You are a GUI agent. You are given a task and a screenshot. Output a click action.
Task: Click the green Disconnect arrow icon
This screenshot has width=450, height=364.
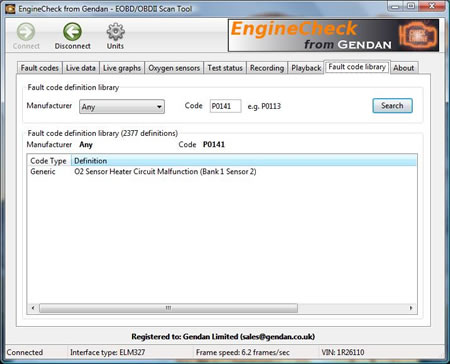pos(72,32)
